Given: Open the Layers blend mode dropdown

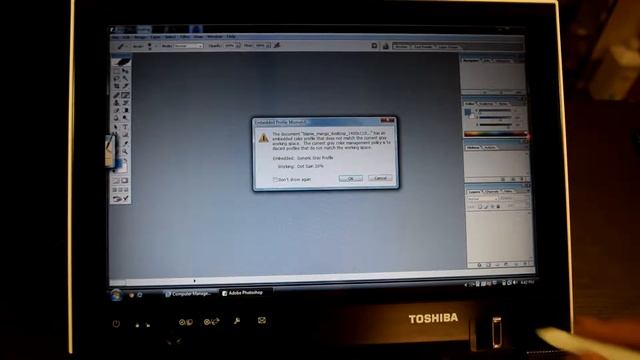Looking at the screenshot, I should pyautogui.click(x=482, y=198).
